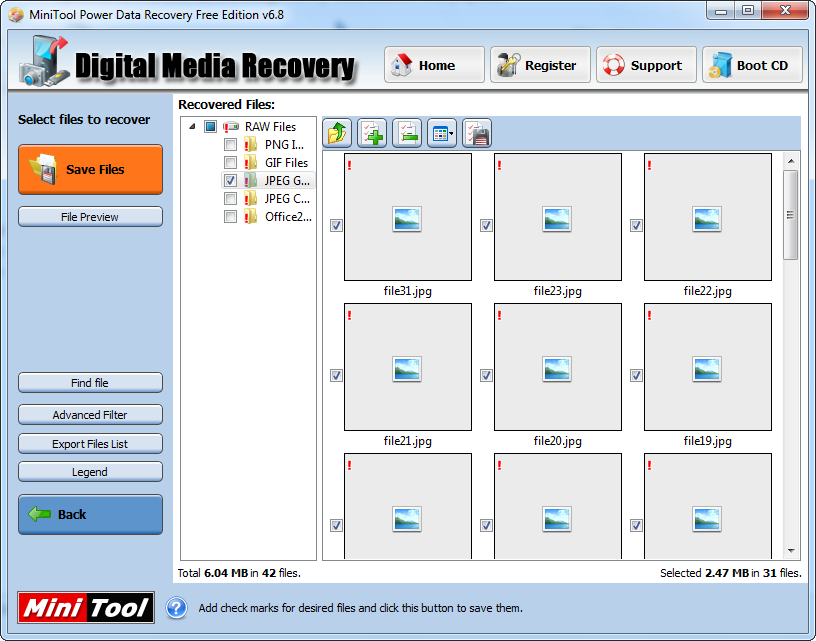Open the Home page button
816x641 pixels.
pos(435,65)
